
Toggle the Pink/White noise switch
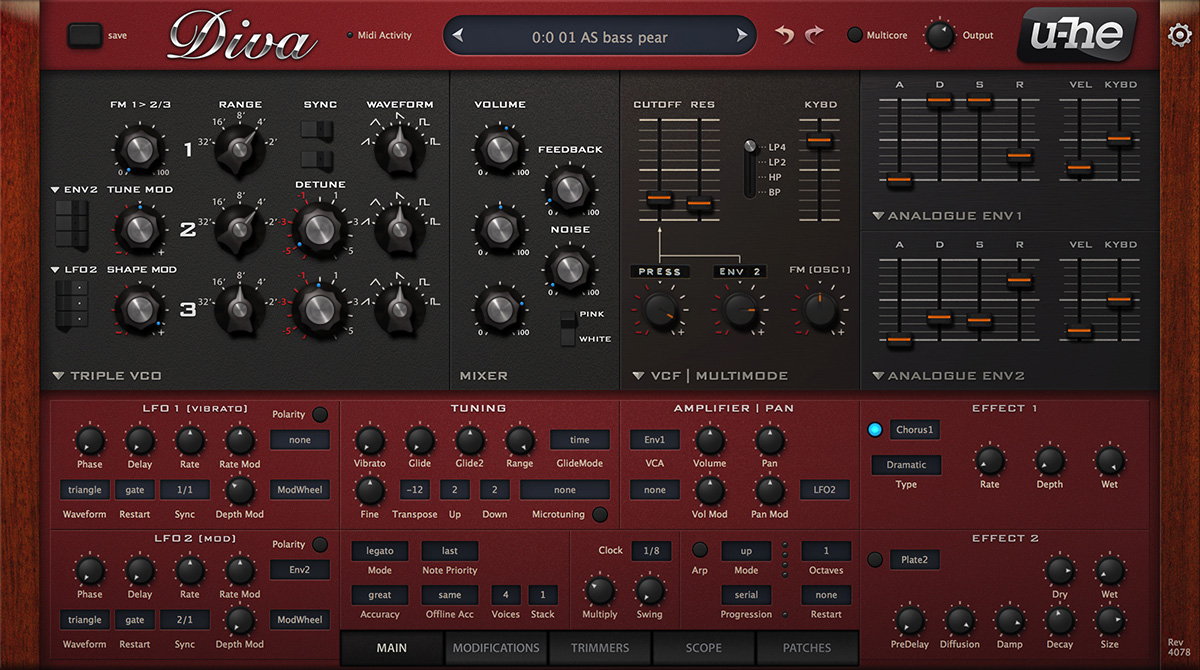tap(569, 327)
